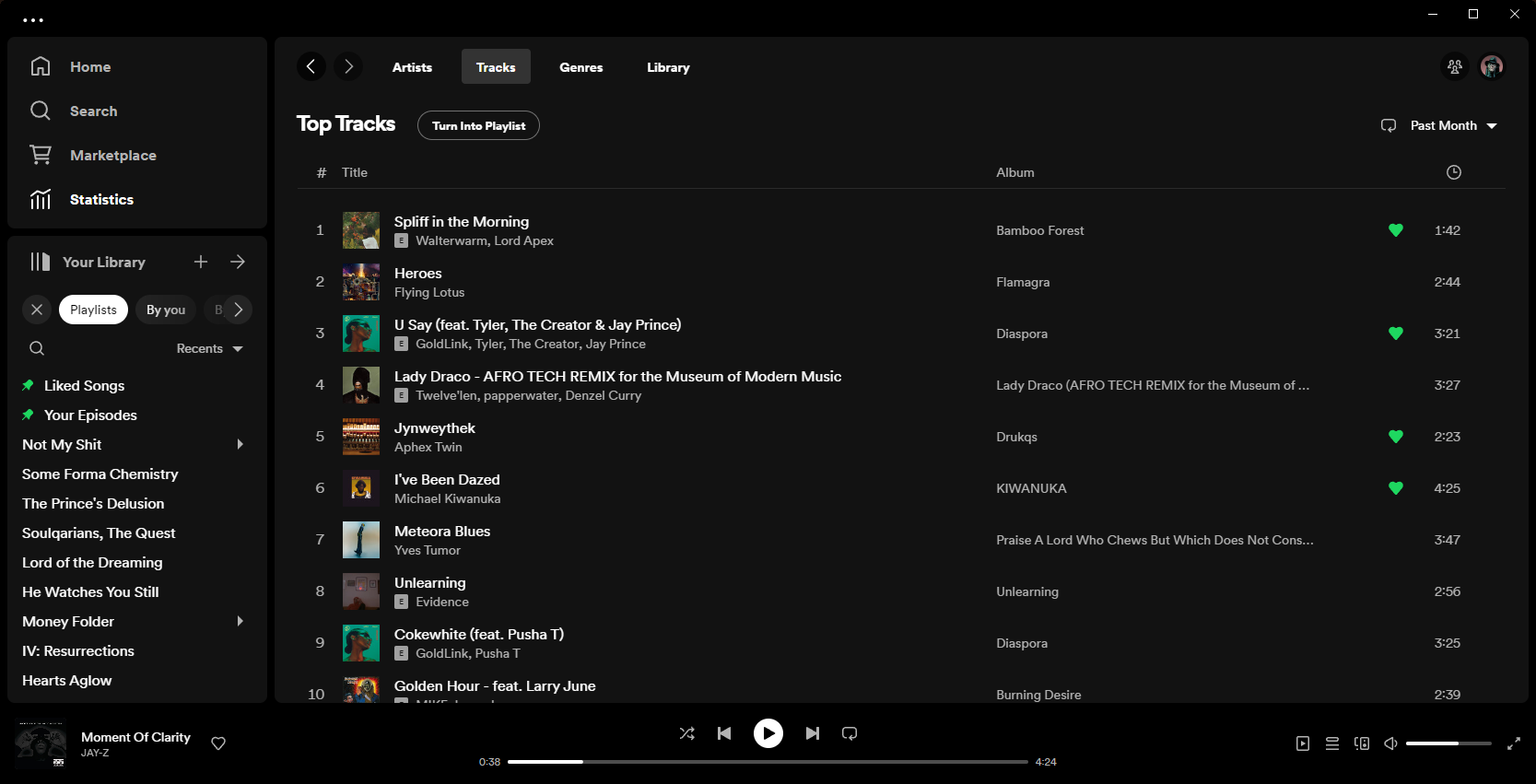This screenshot has width=1536, height=784.
Task: Switch to the Genres tab
Action: tap(581, 67)
